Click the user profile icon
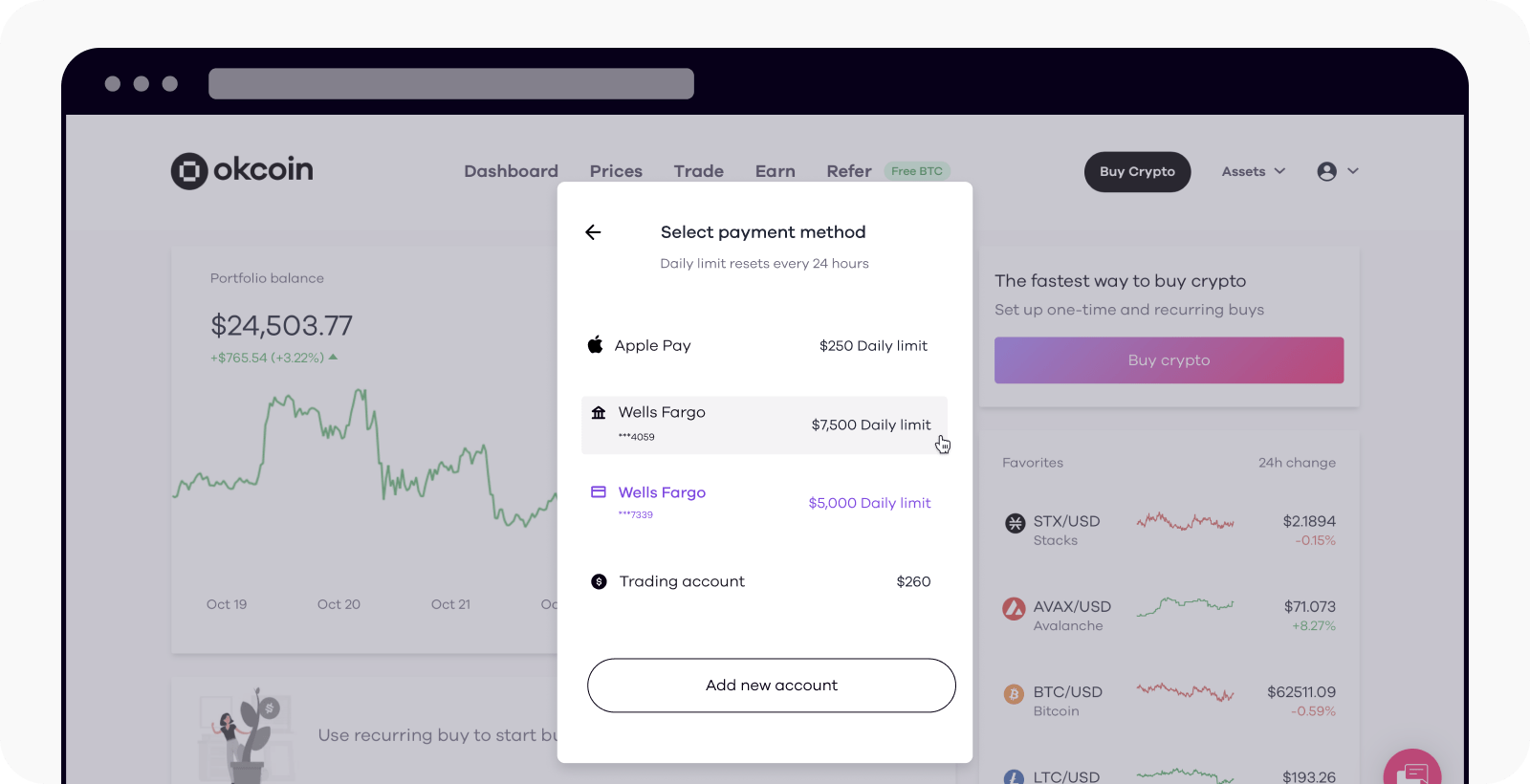The image size is (1530, 784). 1327,170
